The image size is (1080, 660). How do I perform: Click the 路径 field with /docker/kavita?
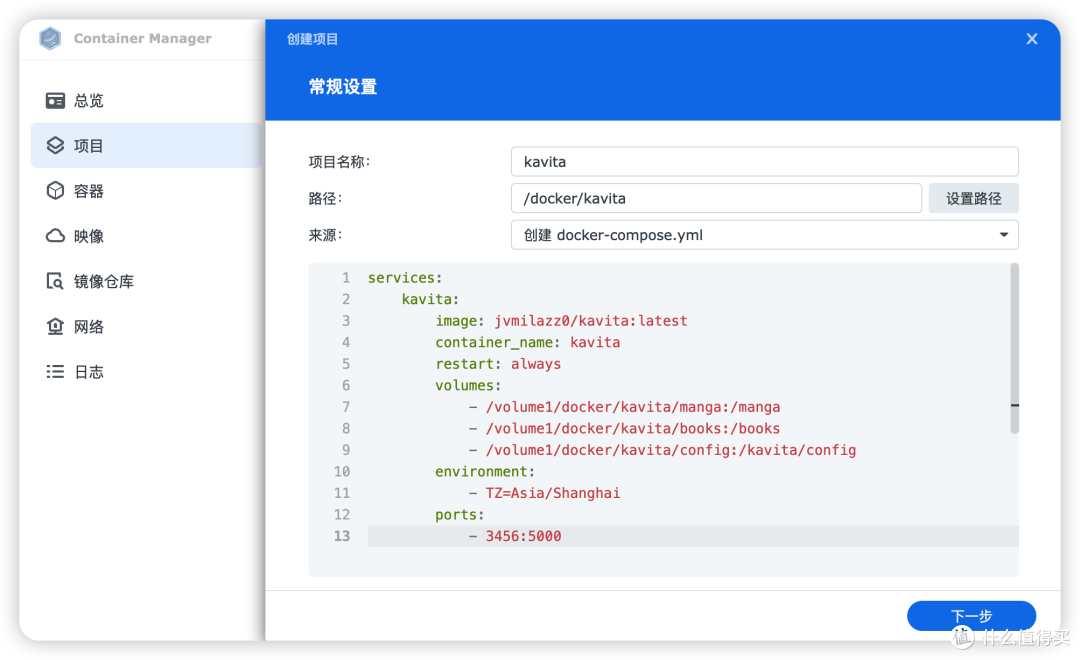point(716,198)
